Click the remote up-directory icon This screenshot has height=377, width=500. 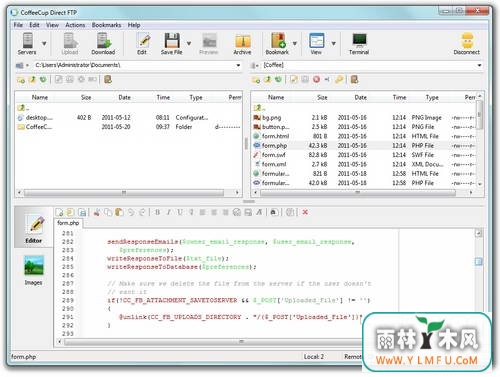268,79
